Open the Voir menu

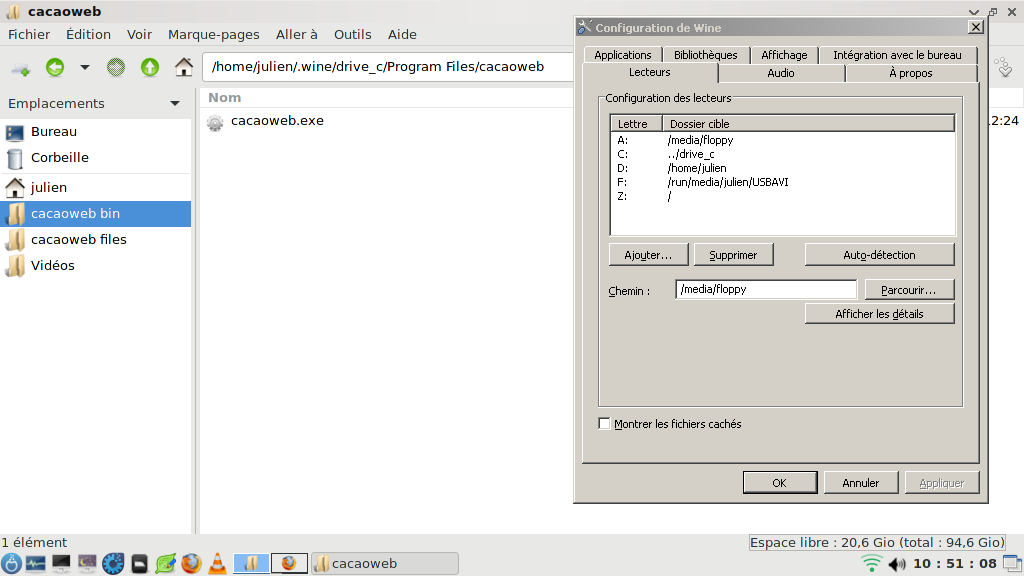[139, 35]
